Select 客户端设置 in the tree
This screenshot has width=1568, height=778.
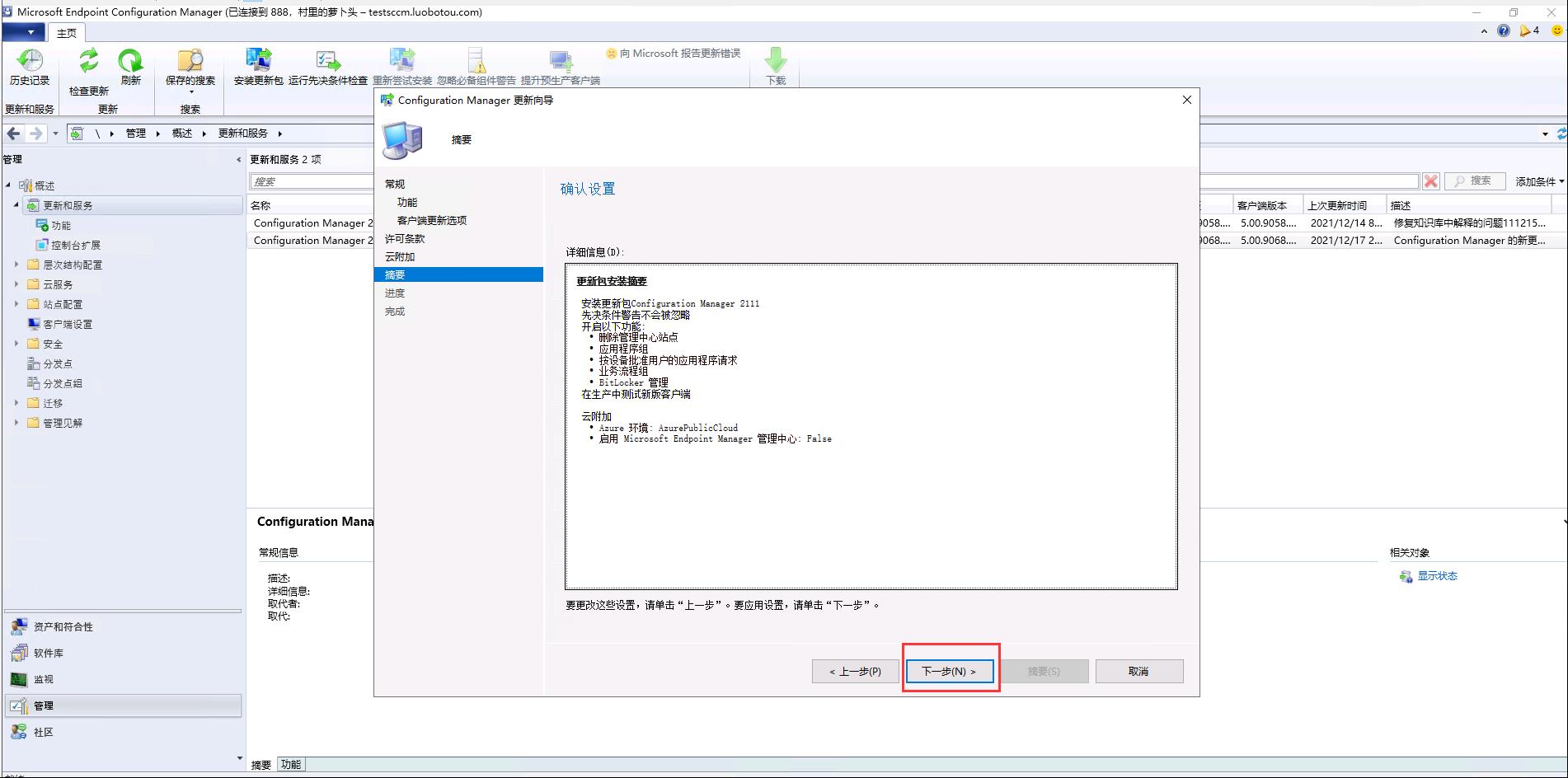[68, 324]
